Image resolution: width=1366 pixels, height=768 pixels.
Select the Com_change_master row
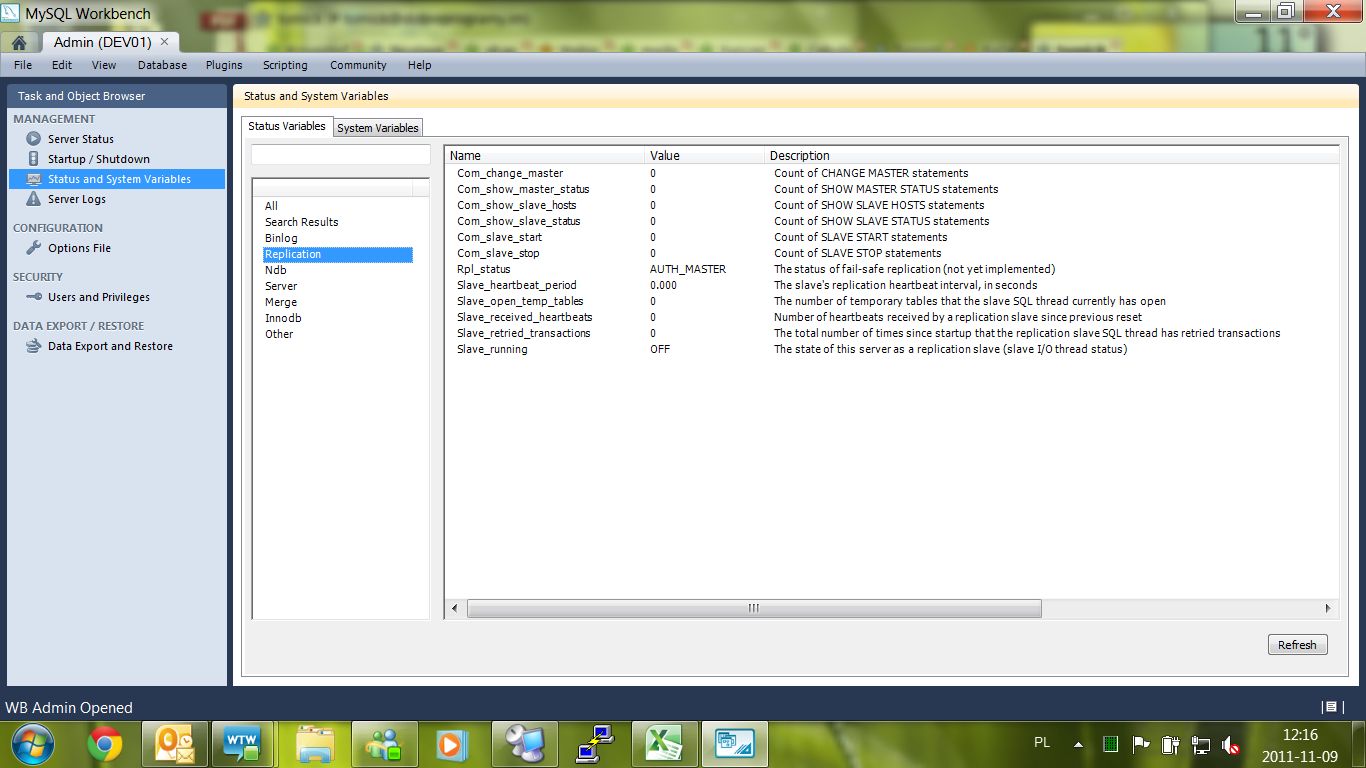tap(892, 173)
